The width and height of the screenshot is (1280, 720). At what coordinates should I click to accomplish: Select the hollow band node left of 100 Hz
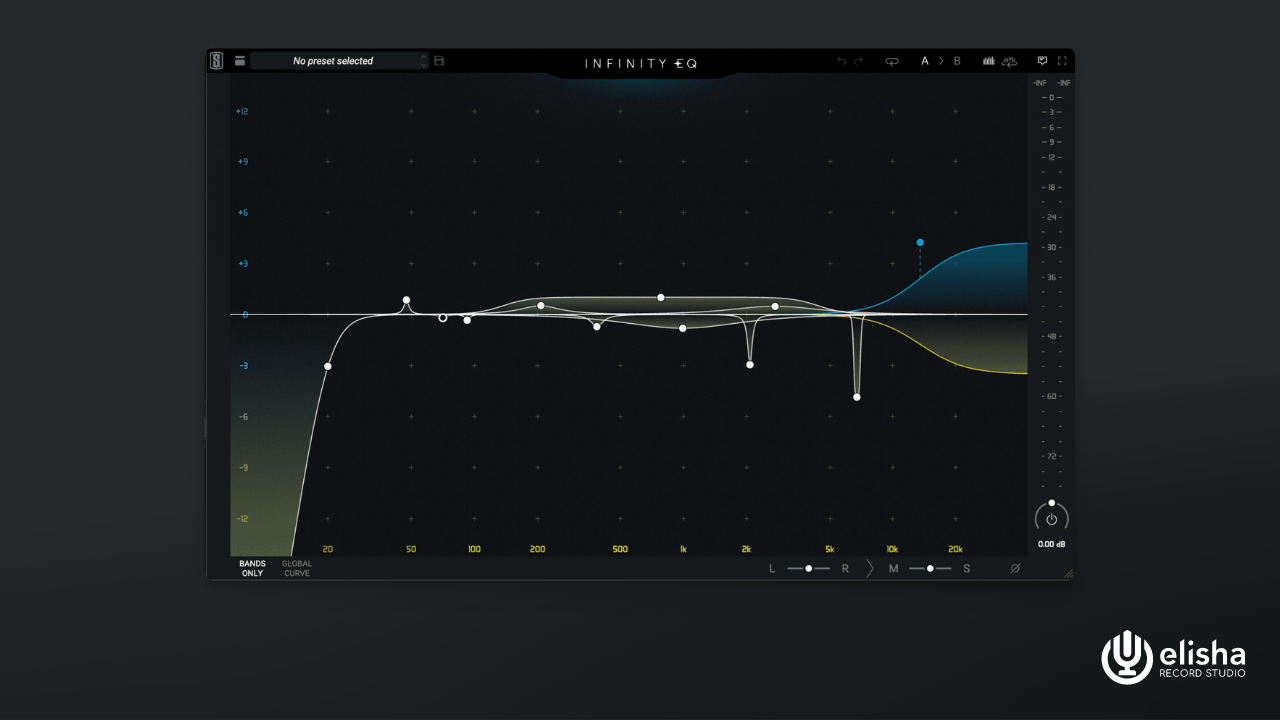pos(443,318)
